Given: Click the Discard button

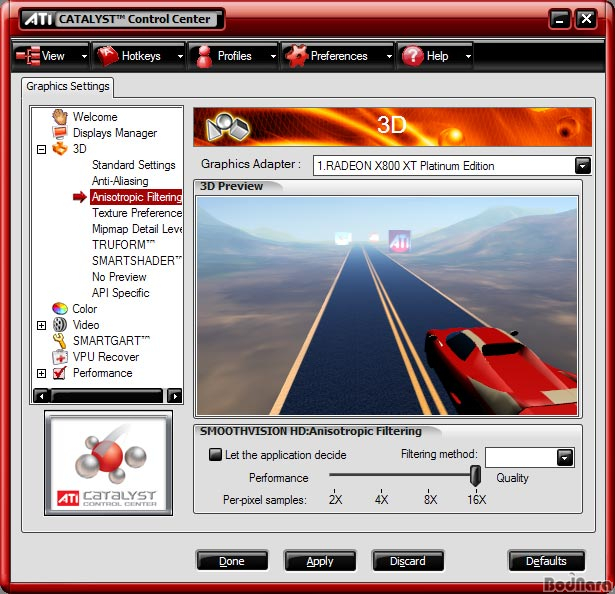Looking at the screenshot, I should 408,561.
